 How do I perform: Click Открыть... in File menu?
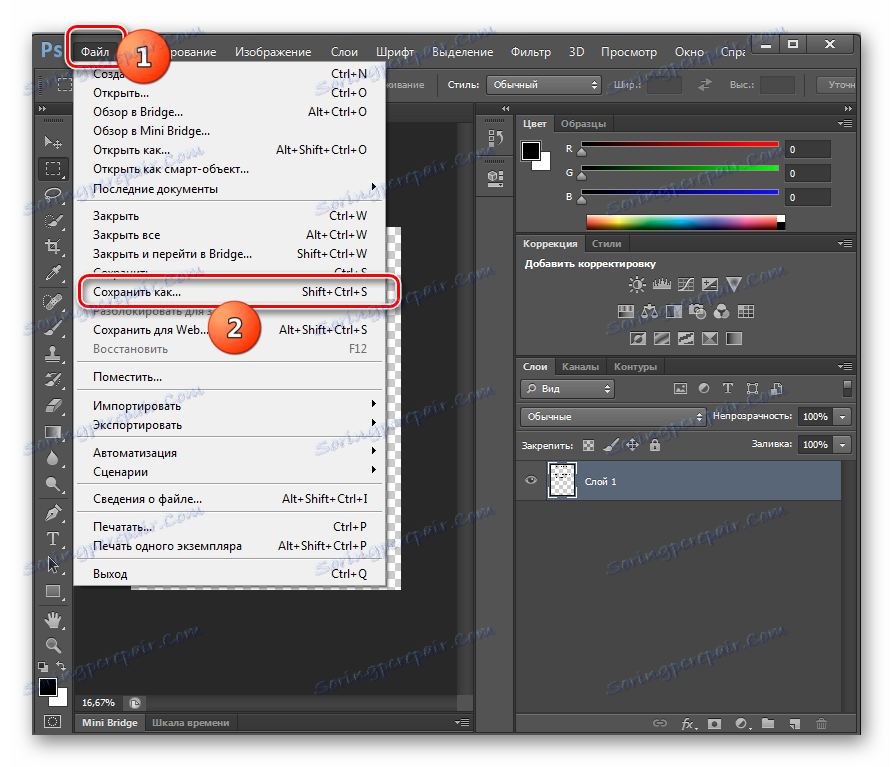230,93
